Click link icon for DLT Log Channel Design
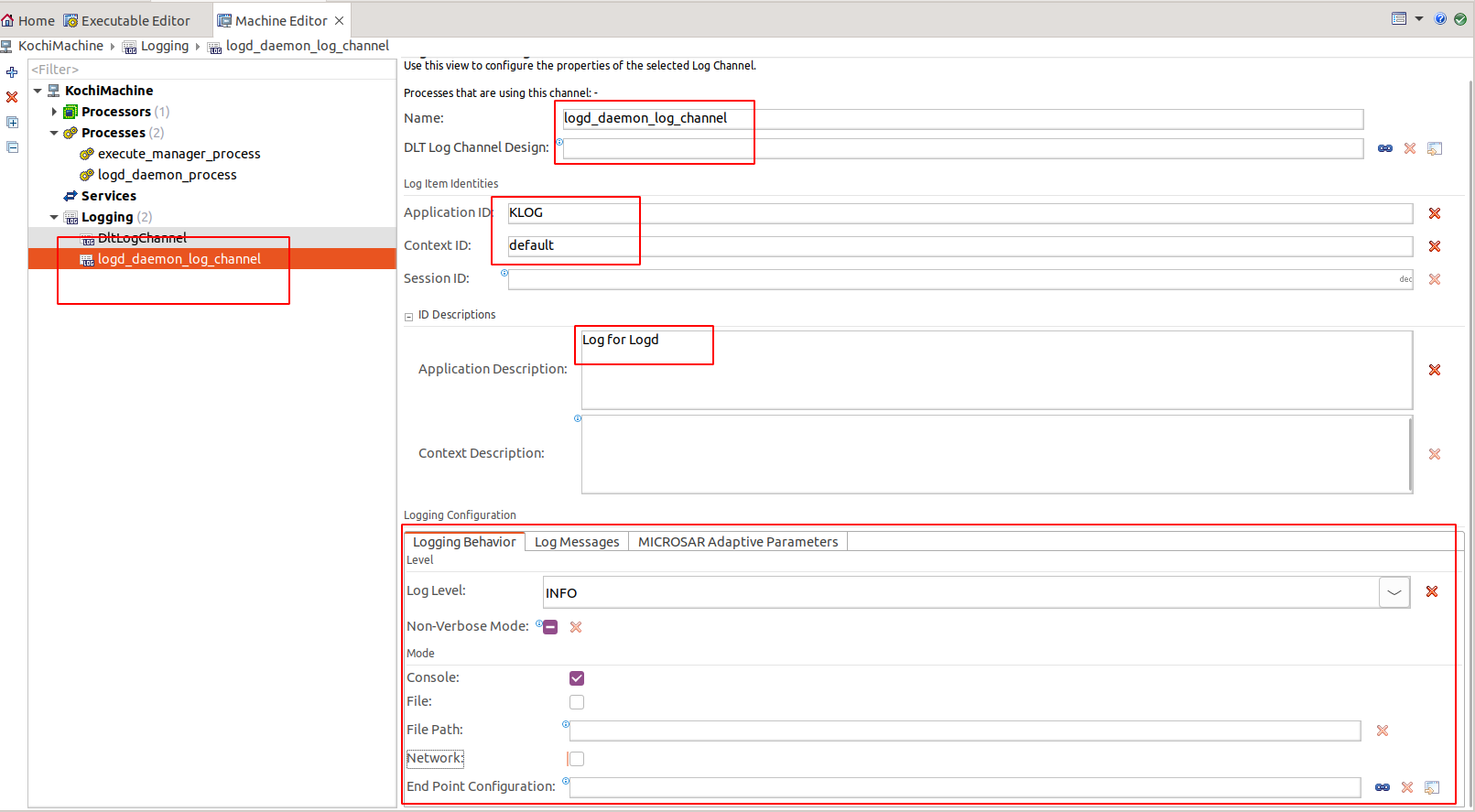Viewport: 1475px width, 812px height. click(1385, 148)
